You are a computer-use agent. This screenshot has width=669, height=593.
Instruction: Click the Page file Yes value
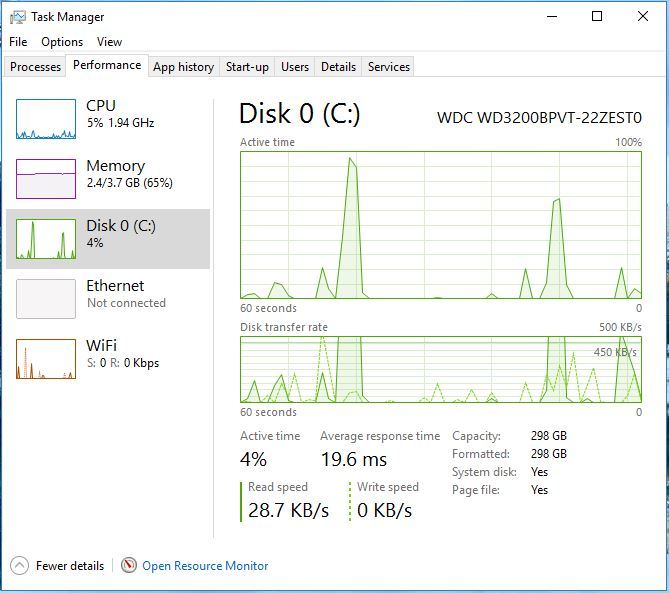tap(539, 490)
